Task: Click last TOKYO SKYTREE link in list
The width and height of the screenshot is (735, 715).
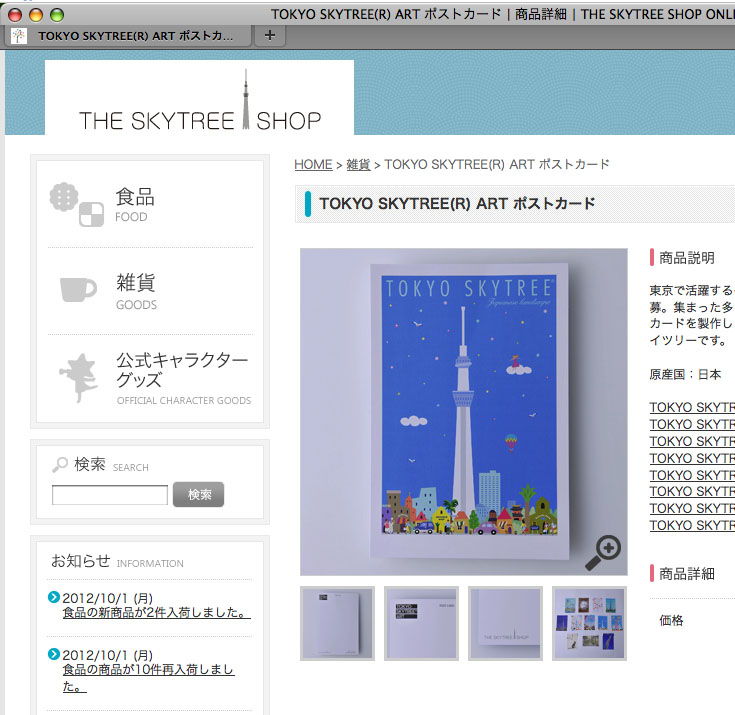Action: (692, 525)
